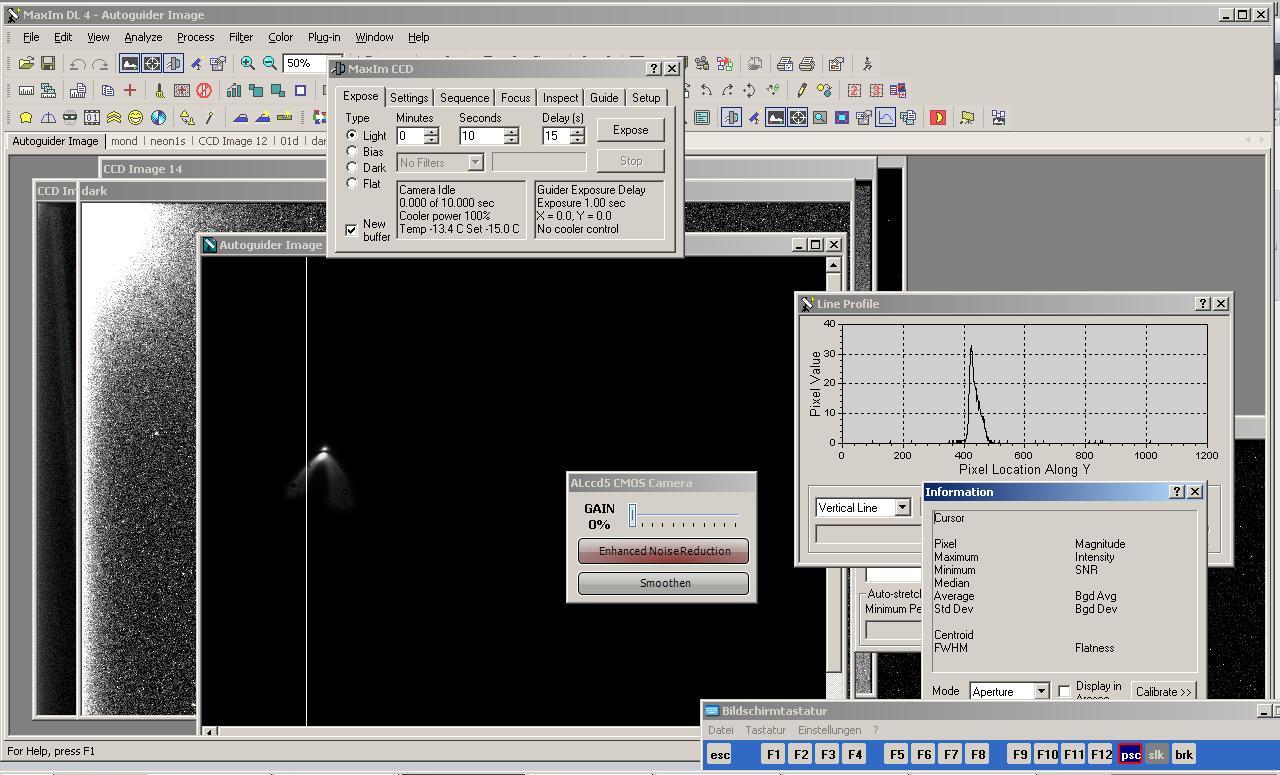Click the Open file folder icon

pos(25,64)
